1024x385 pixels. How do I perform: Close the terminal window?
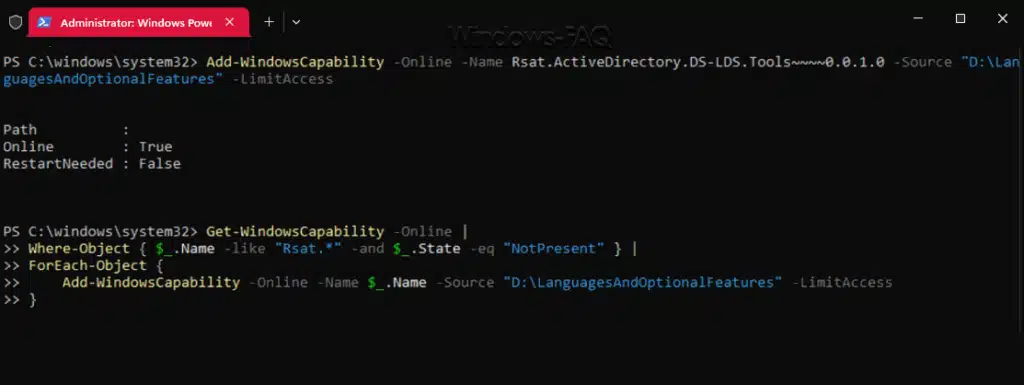(1002, 19)
